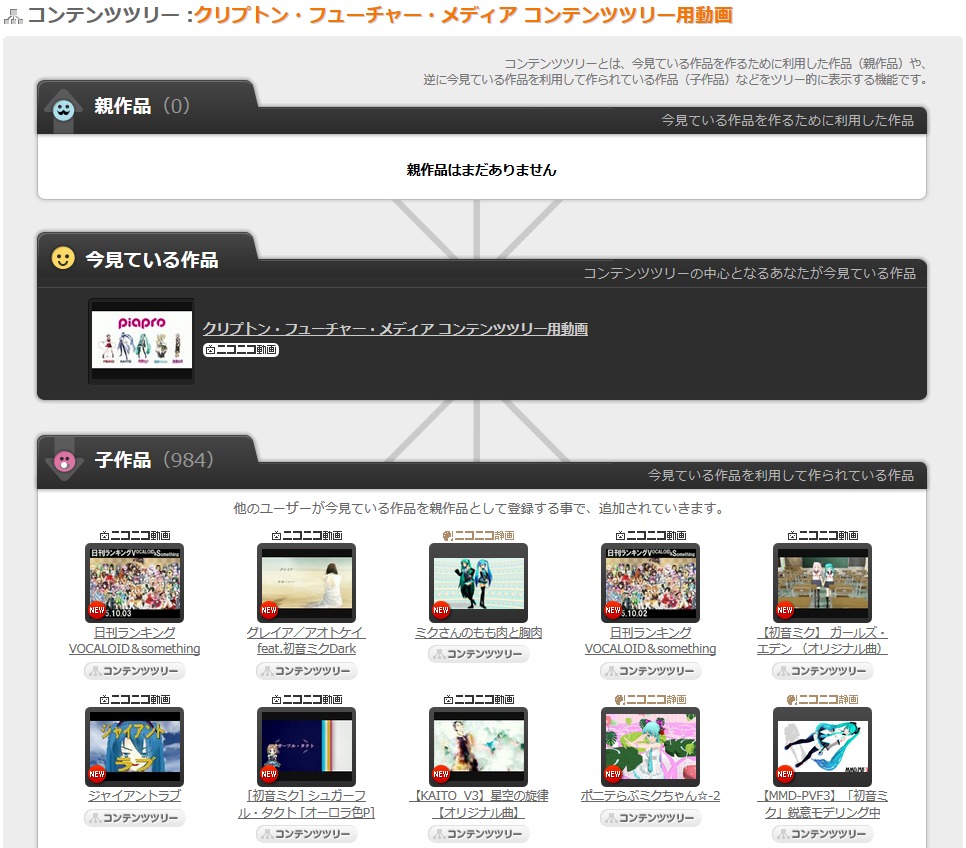Click ニコニコ動画 badge under current work title

241,349
